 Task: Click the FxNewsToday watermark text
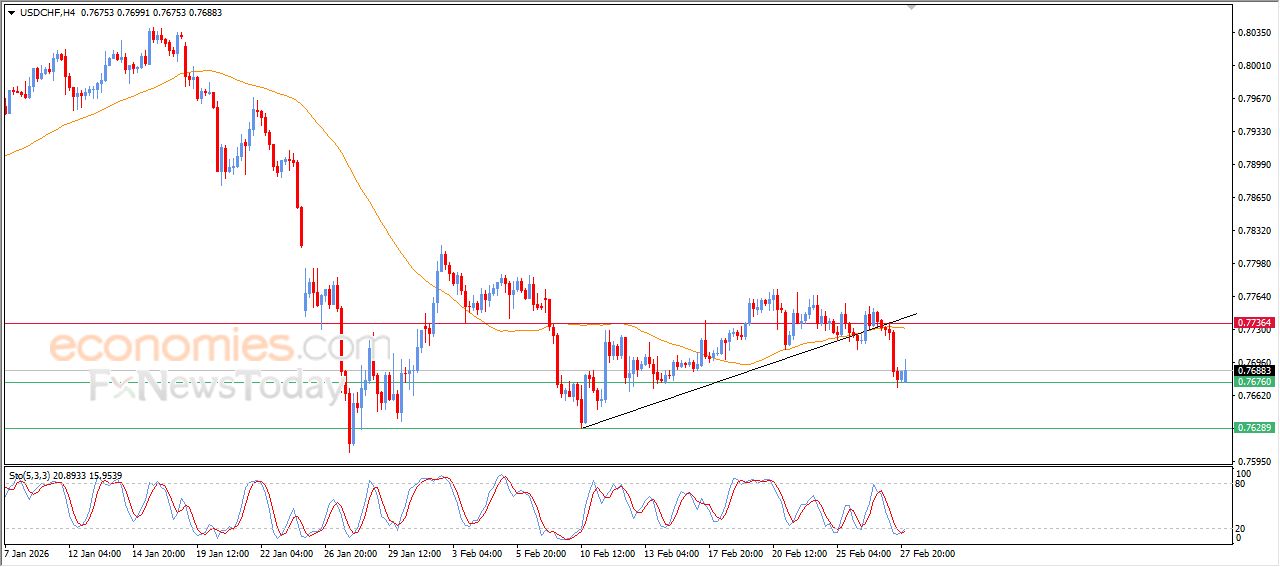(x=215, y=386)
